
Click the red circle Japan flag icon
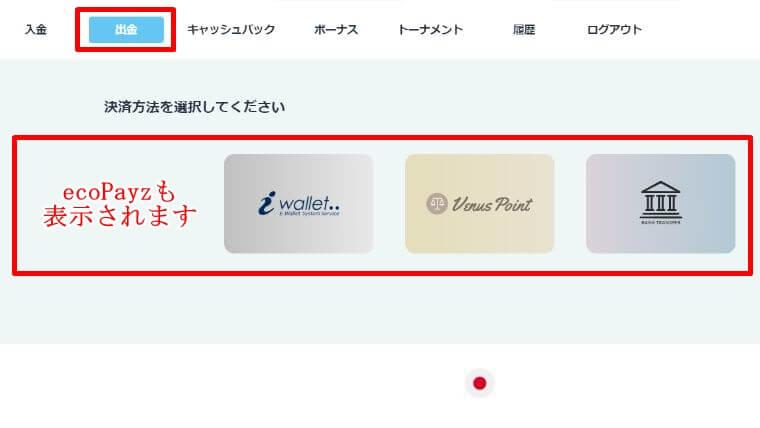tap(479, 383)
